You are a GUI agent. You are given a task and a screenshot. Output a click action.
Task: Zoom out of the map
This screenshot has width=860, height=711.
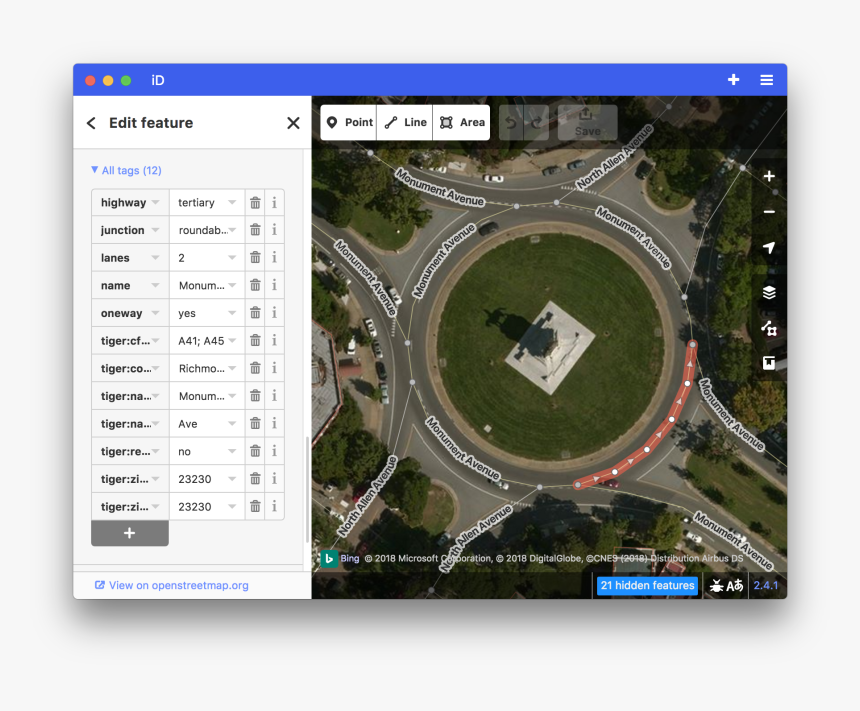768,212
